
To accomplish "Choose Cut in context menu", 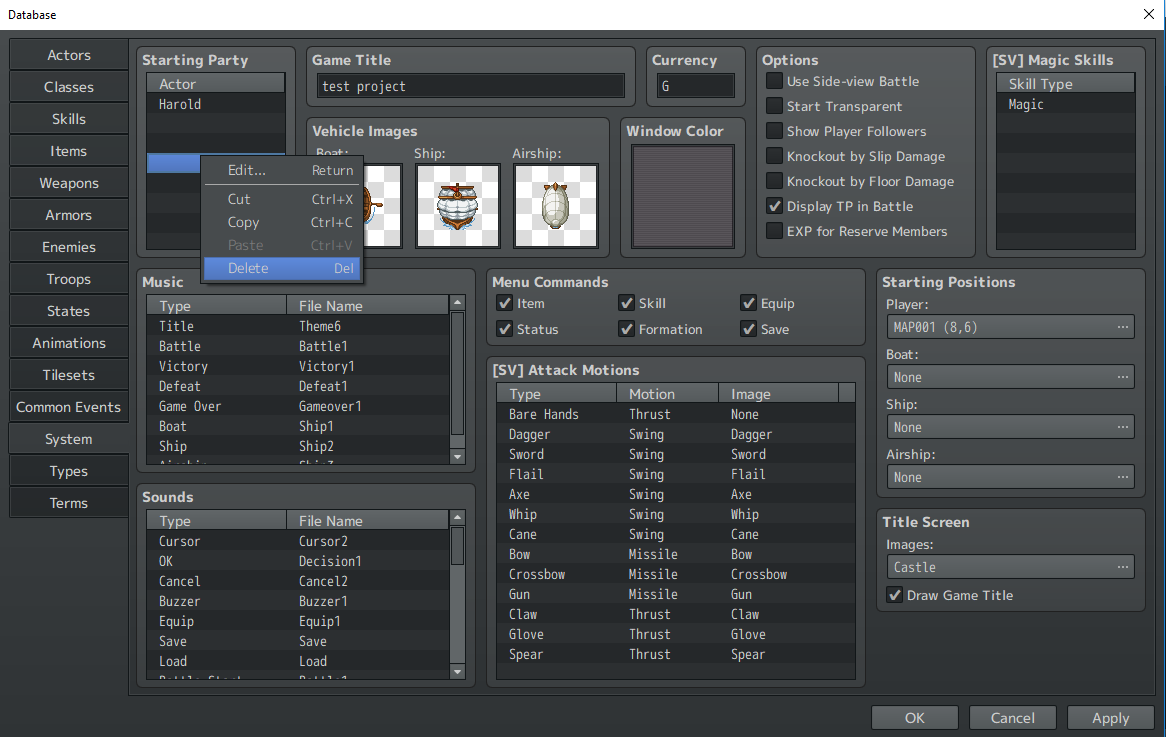I will click(x=282, y=199).
